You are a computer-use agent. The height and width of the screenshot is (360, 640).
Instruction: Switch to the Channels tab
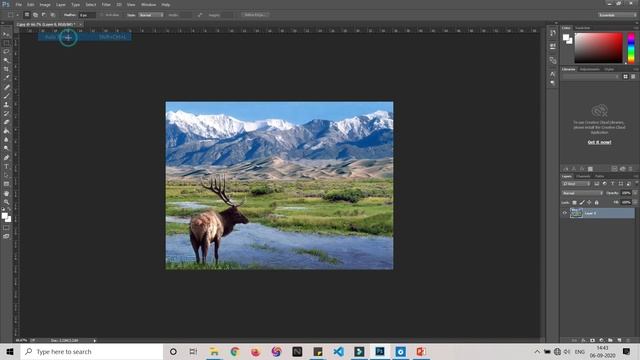[x=583, y=176]
